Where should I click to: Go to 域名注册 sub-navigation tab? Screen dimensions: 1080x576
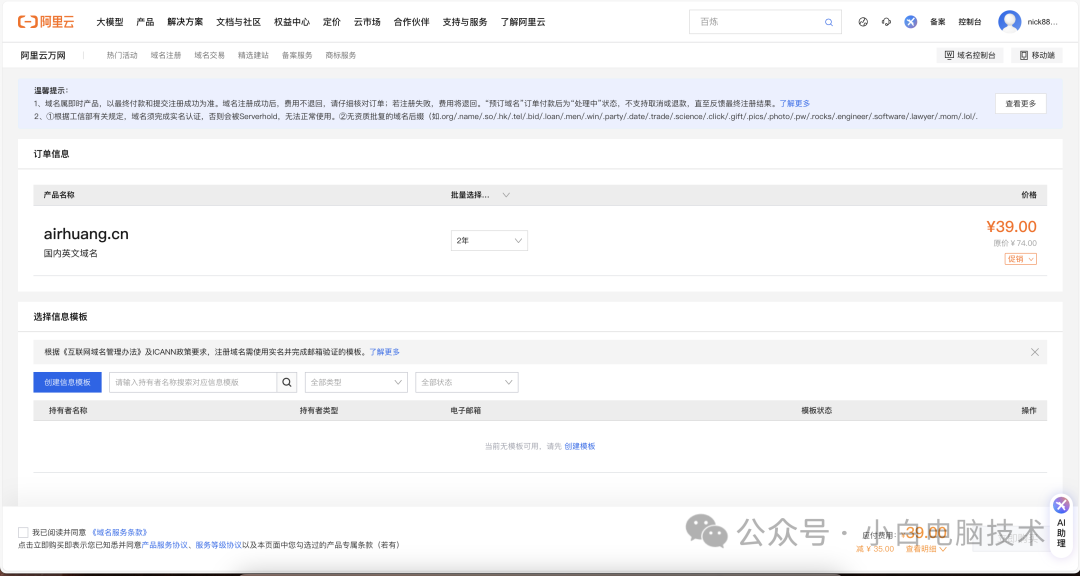coord(166,55)
